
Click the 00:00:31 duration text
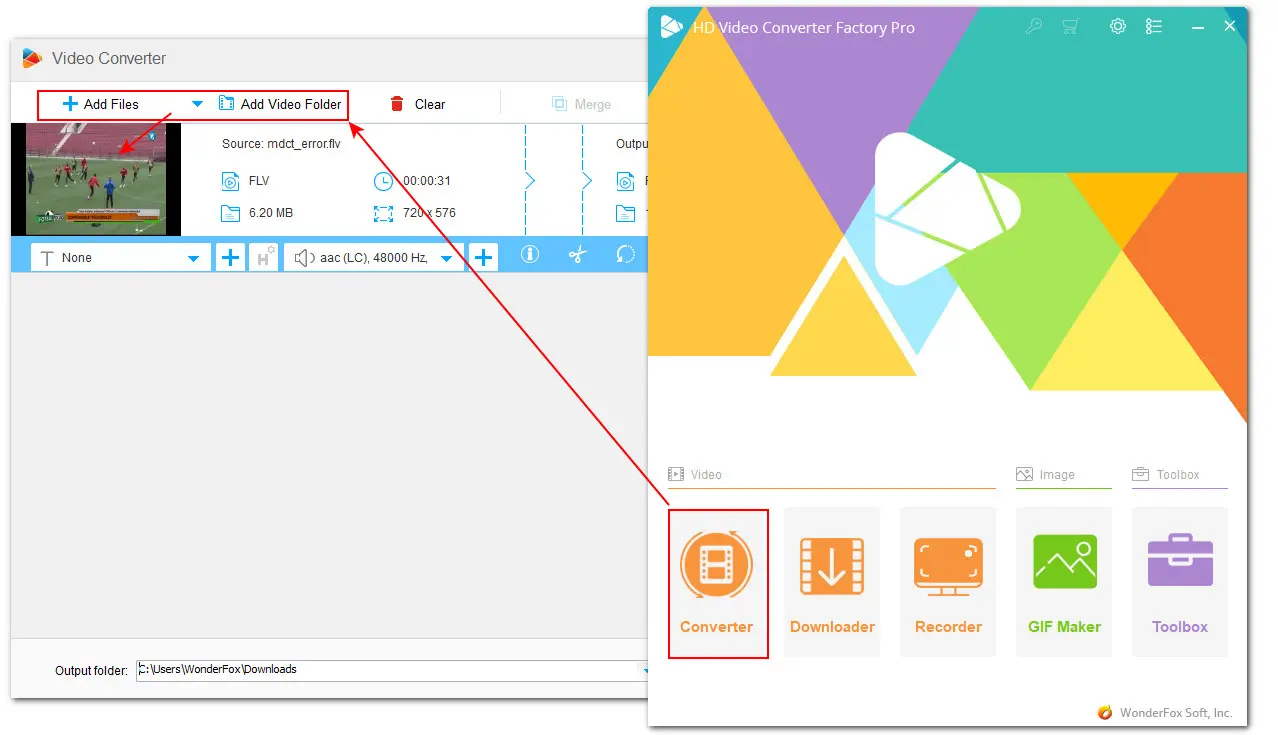coord(427,181)
